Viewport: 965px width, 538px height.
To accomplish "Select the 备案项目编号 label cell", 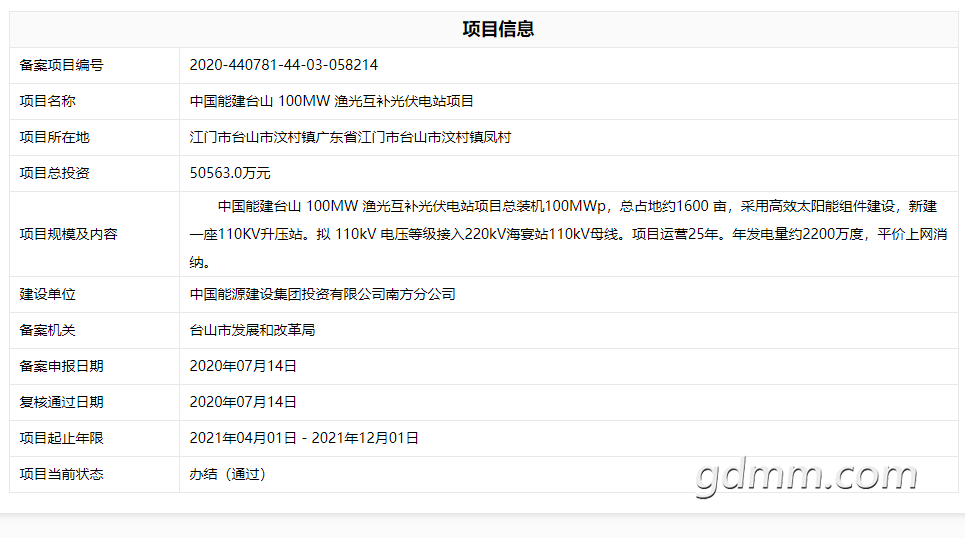I will point(94,65).
